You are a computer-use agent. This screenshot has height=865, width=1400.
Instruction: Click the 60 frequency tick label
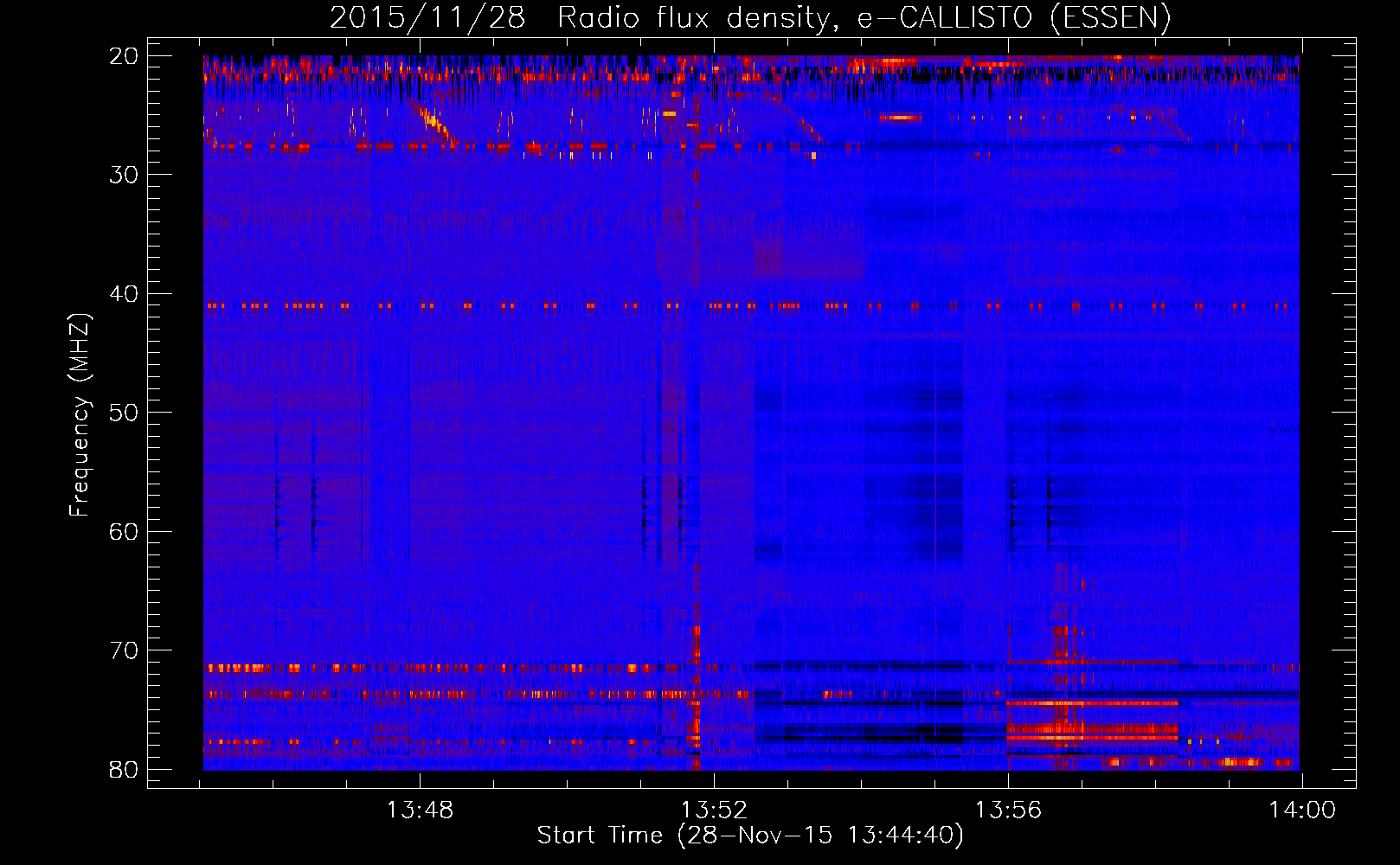coord(124,531)
